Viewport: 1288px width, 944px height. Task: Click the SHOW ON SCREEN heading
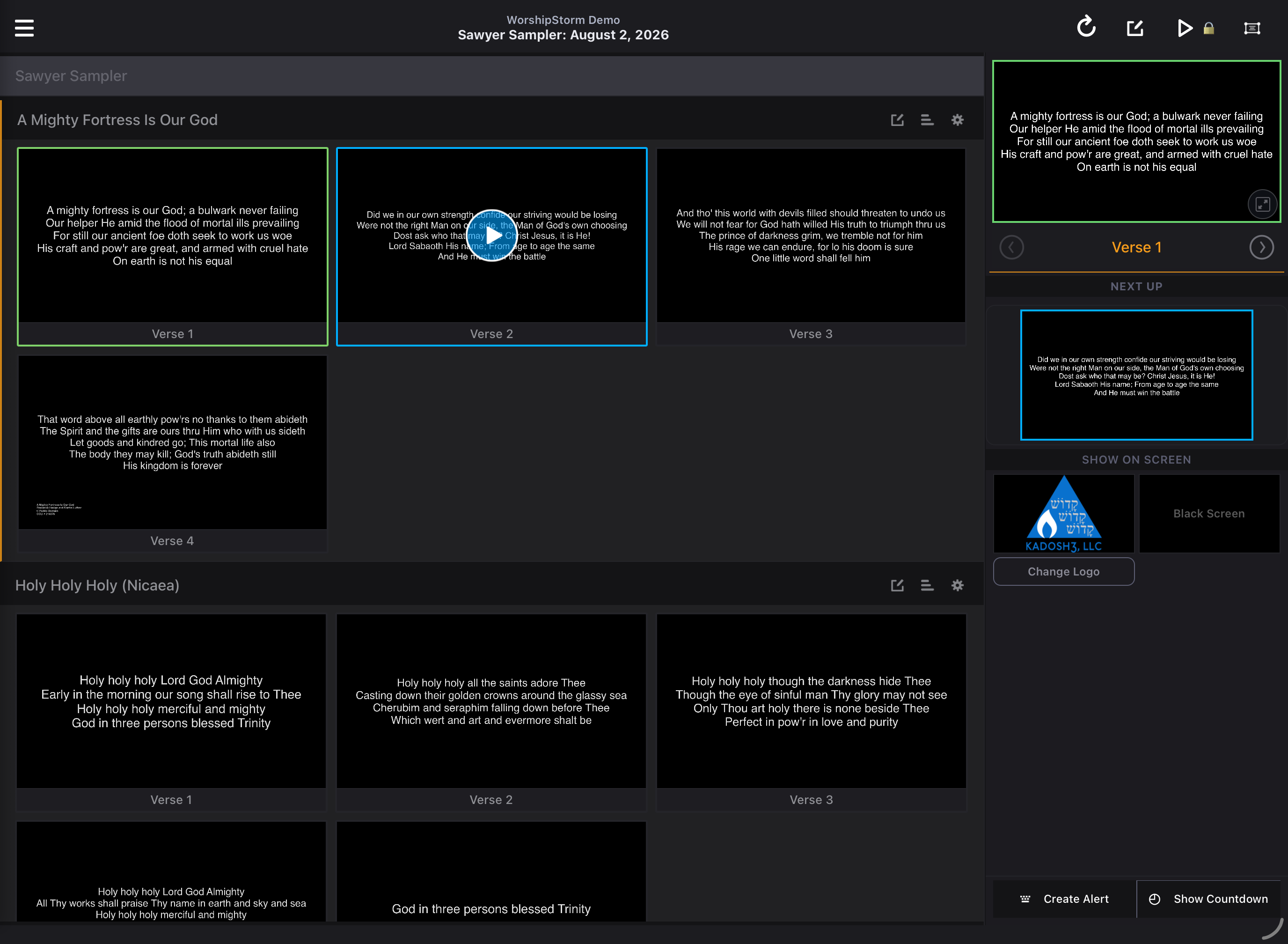pos(1136,459)
